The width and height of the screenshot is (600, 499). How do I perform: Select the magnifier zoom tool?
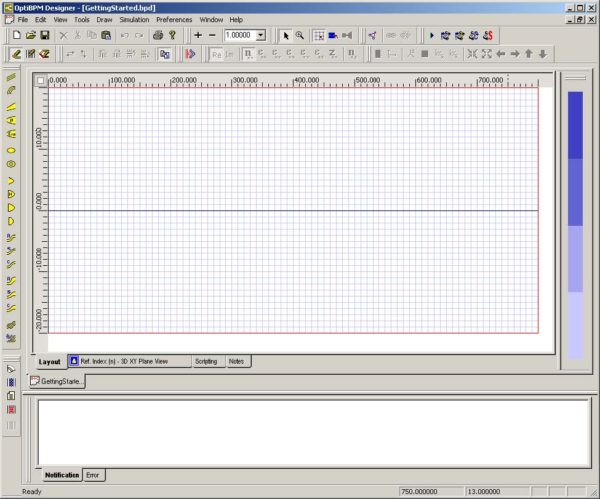tap(300, 36)
